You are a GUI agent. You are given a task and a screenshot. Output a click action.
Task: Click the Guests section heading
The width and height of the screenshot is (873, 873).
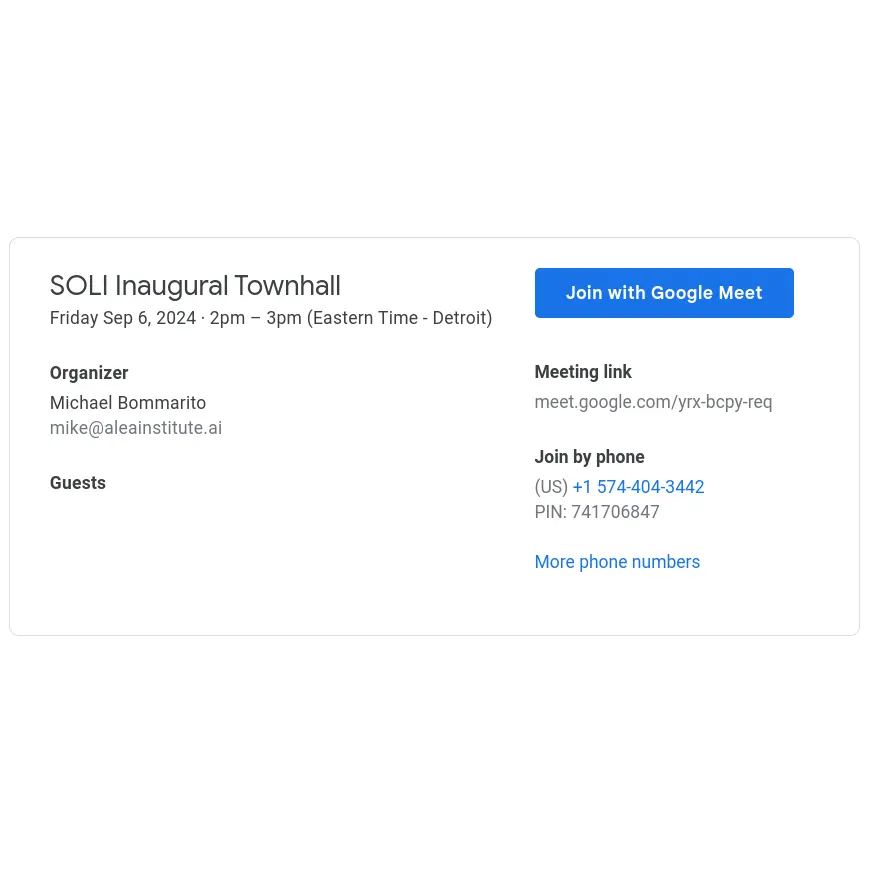[x=78, y=483]
